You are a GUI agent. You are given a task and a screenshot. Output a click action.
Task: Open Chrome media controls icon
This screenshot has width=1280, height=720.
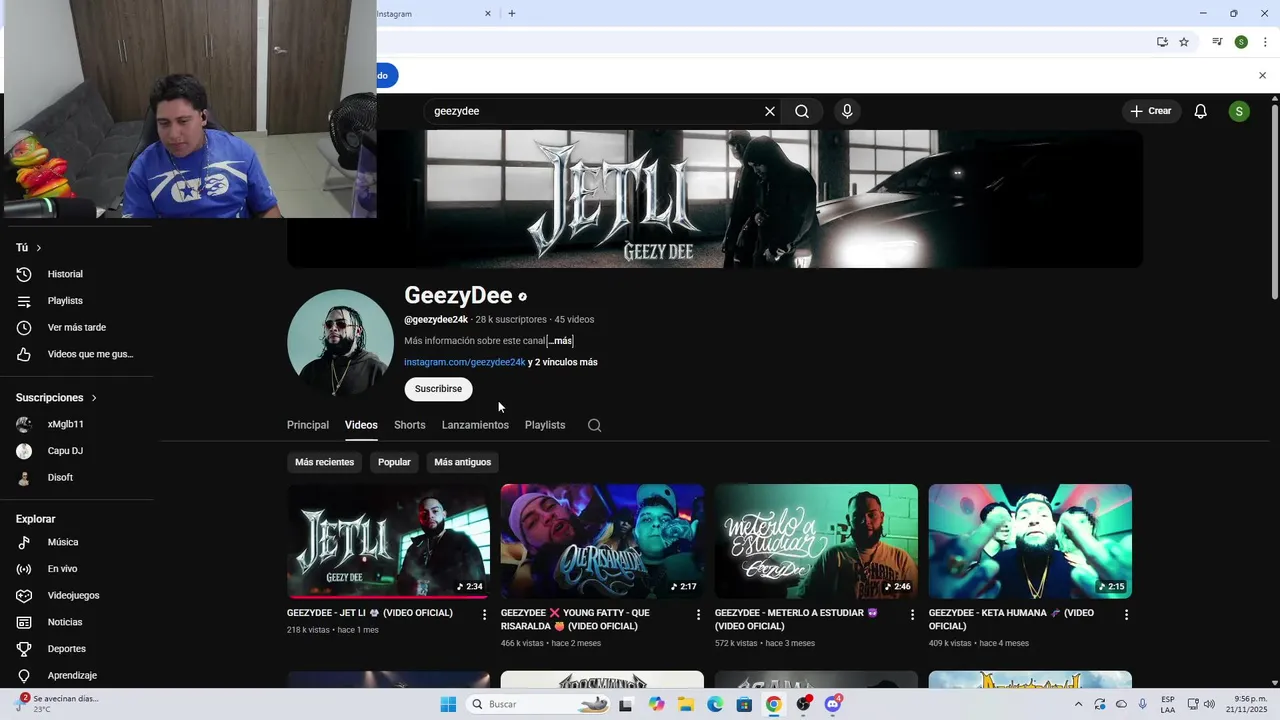pos(1217,42)
